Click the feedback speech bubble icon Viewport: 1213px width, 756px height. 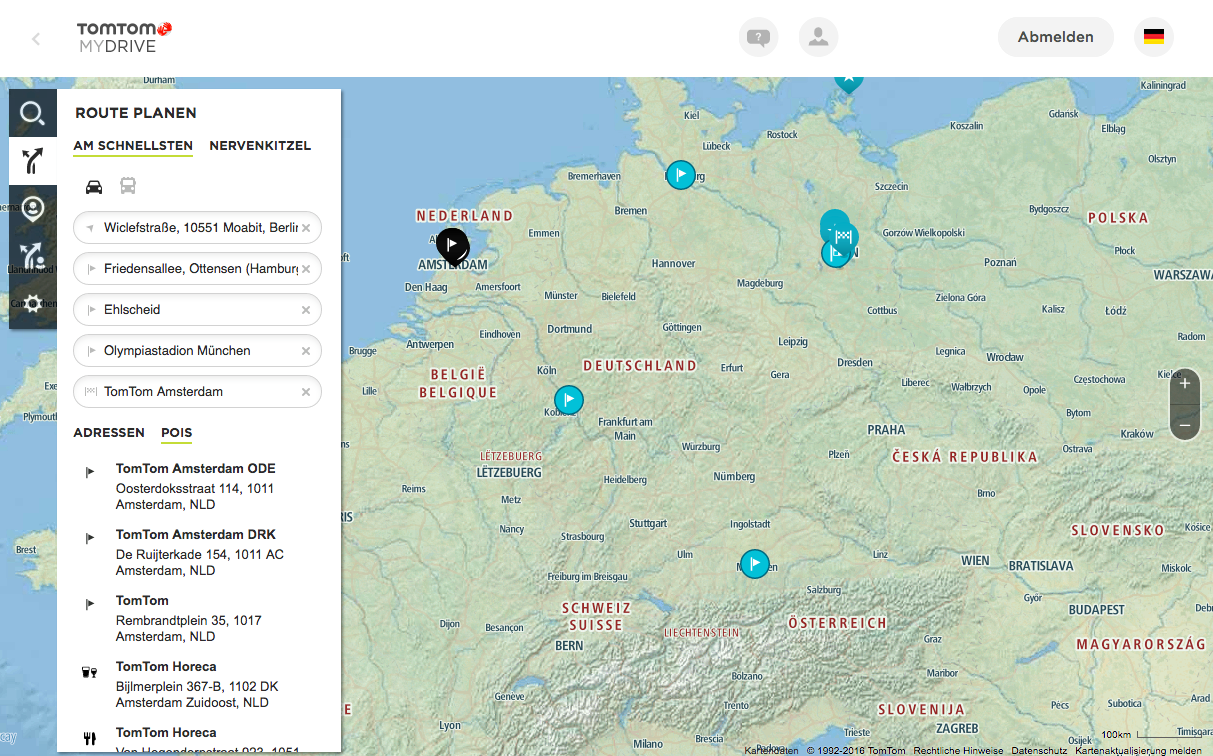(758, 38)
